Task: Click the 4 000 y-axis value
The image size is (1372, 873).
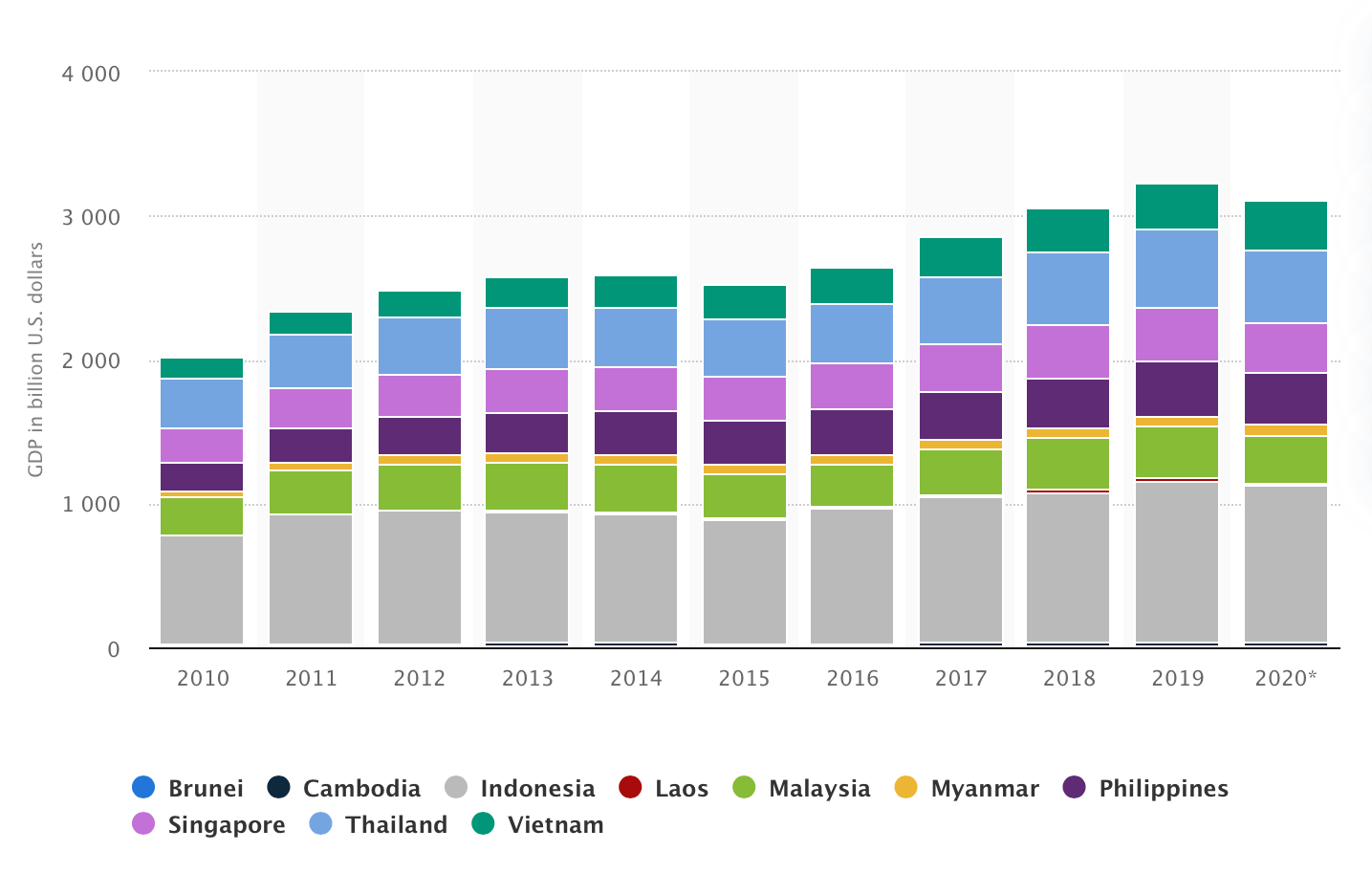Action: click(x=91, y=74)
